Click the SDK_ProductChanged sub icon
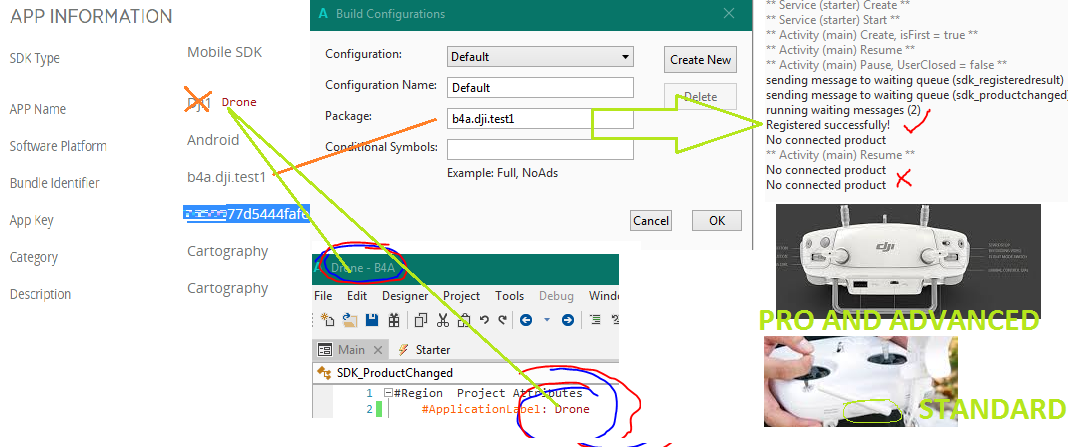1073x447 pixels. pos(325,373)
